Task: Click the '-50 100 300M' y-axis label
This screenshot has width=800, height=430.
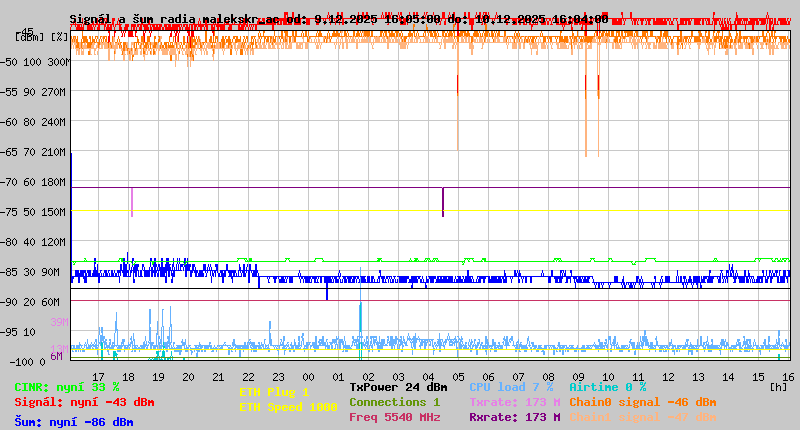Action: (x=35, y=62)
